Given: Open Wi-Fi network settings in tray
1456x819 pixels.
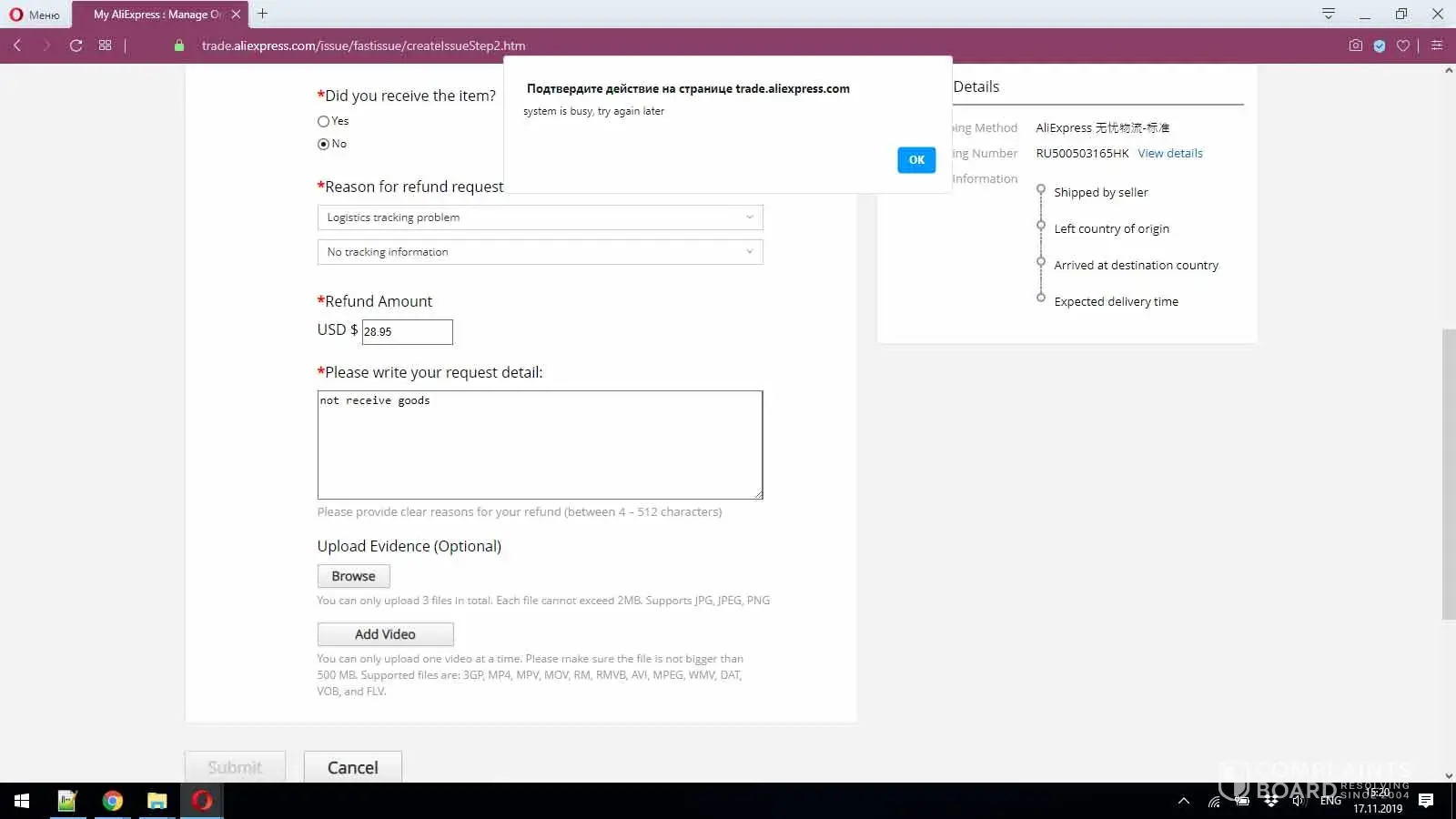Looking at the screenshot, I should tap(1214, 802).
